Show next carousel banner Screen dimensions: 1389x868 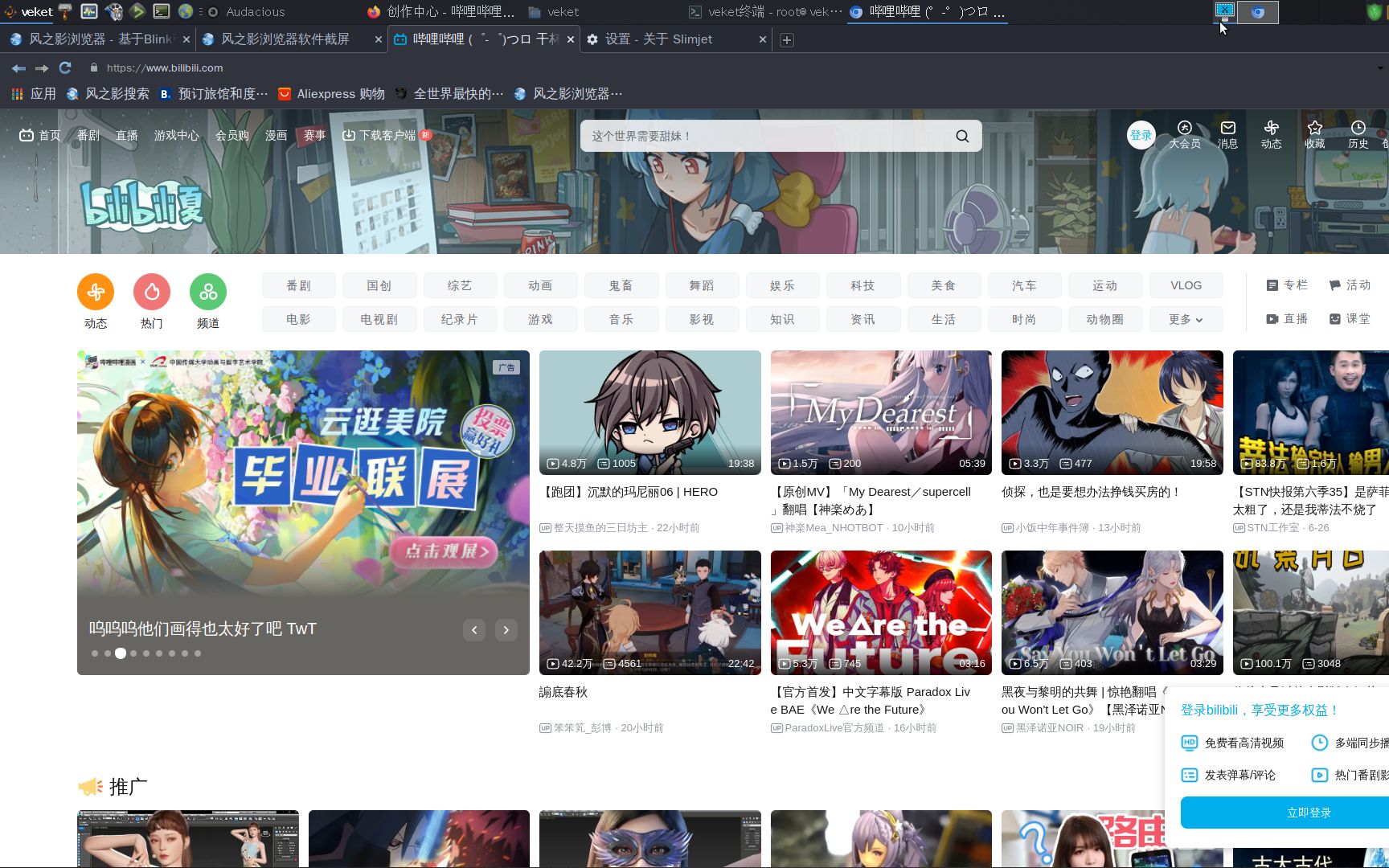506,630
